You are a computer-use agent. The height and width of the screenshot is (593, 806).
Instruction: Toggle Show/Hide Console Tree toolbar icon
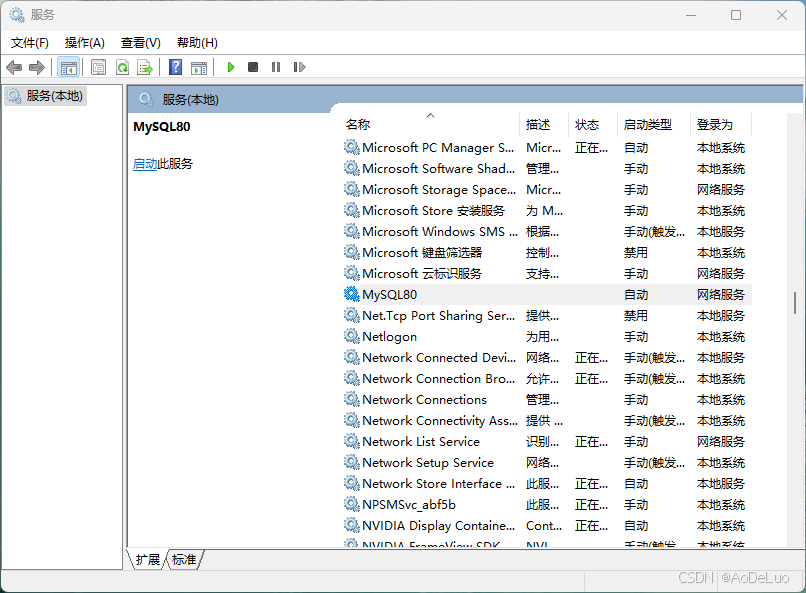[x=68, y=67]
